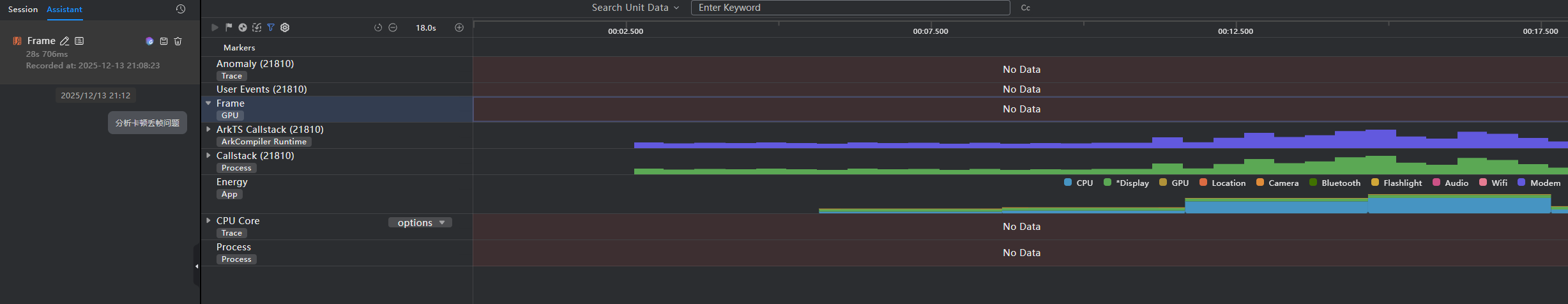Click the blue filter funnel icon
The width and height of the screenshot is (1568, 304).
(x=271, y=27)
